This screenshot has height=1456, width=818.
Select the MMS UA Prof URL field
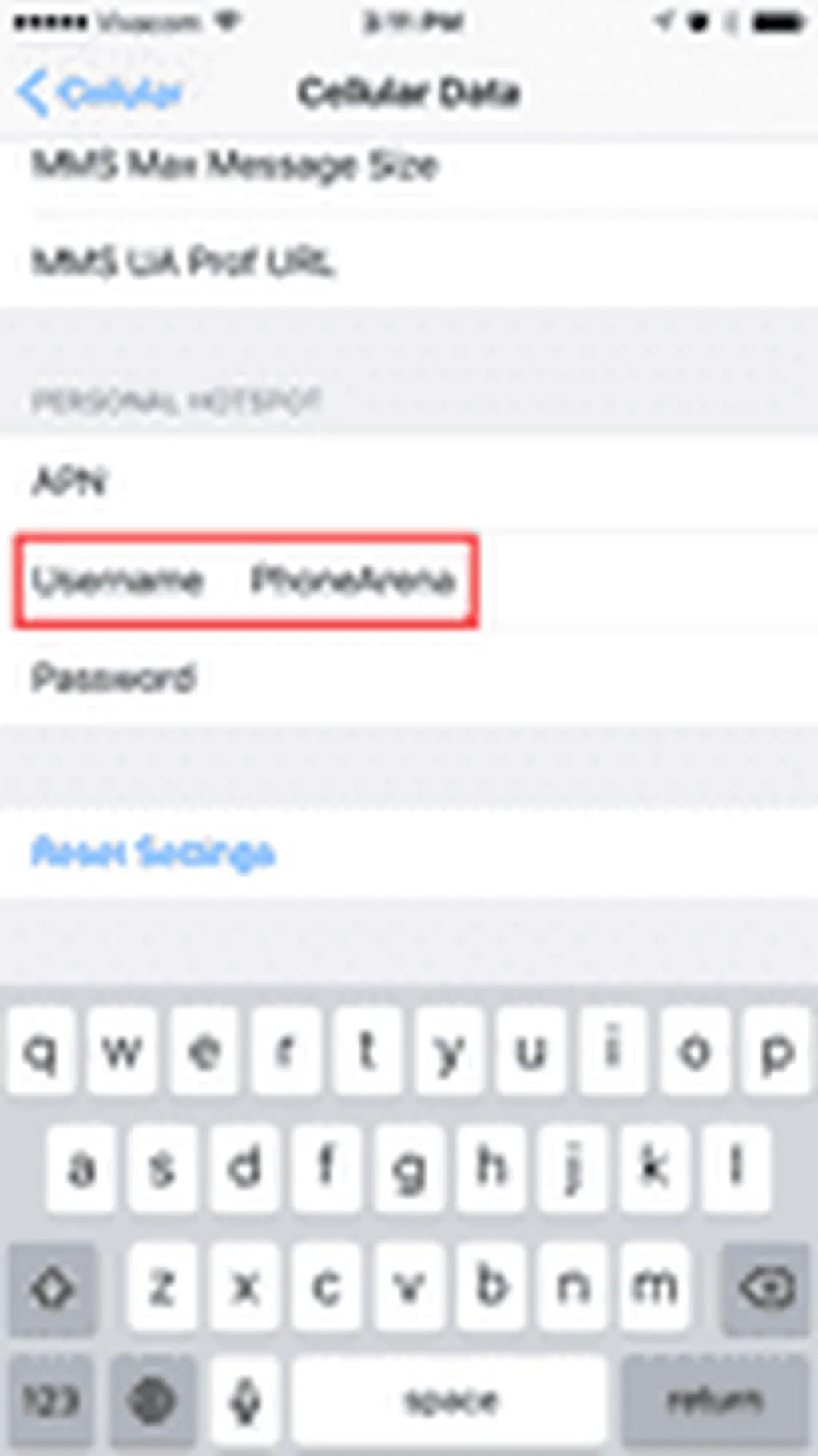(409, 261)
